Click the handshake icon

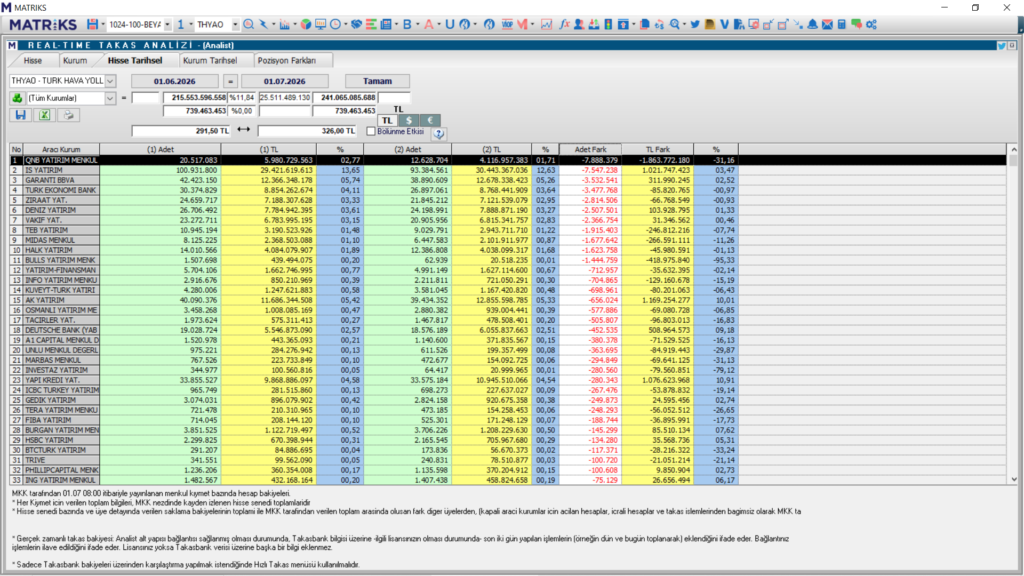pos(356,24)
